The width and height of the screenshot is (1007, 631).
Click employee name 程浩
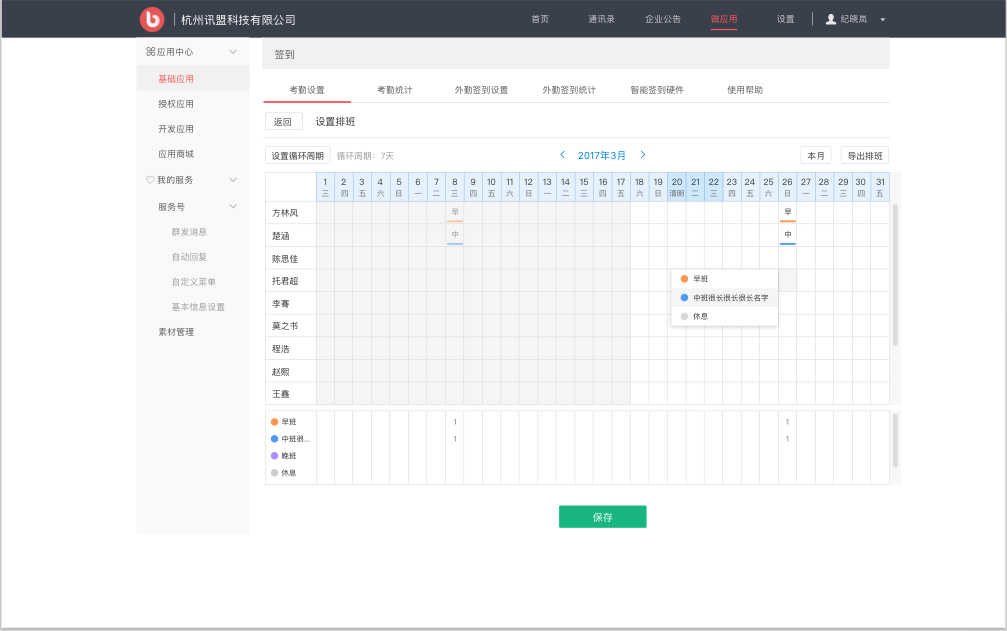(x=281, y=349)
